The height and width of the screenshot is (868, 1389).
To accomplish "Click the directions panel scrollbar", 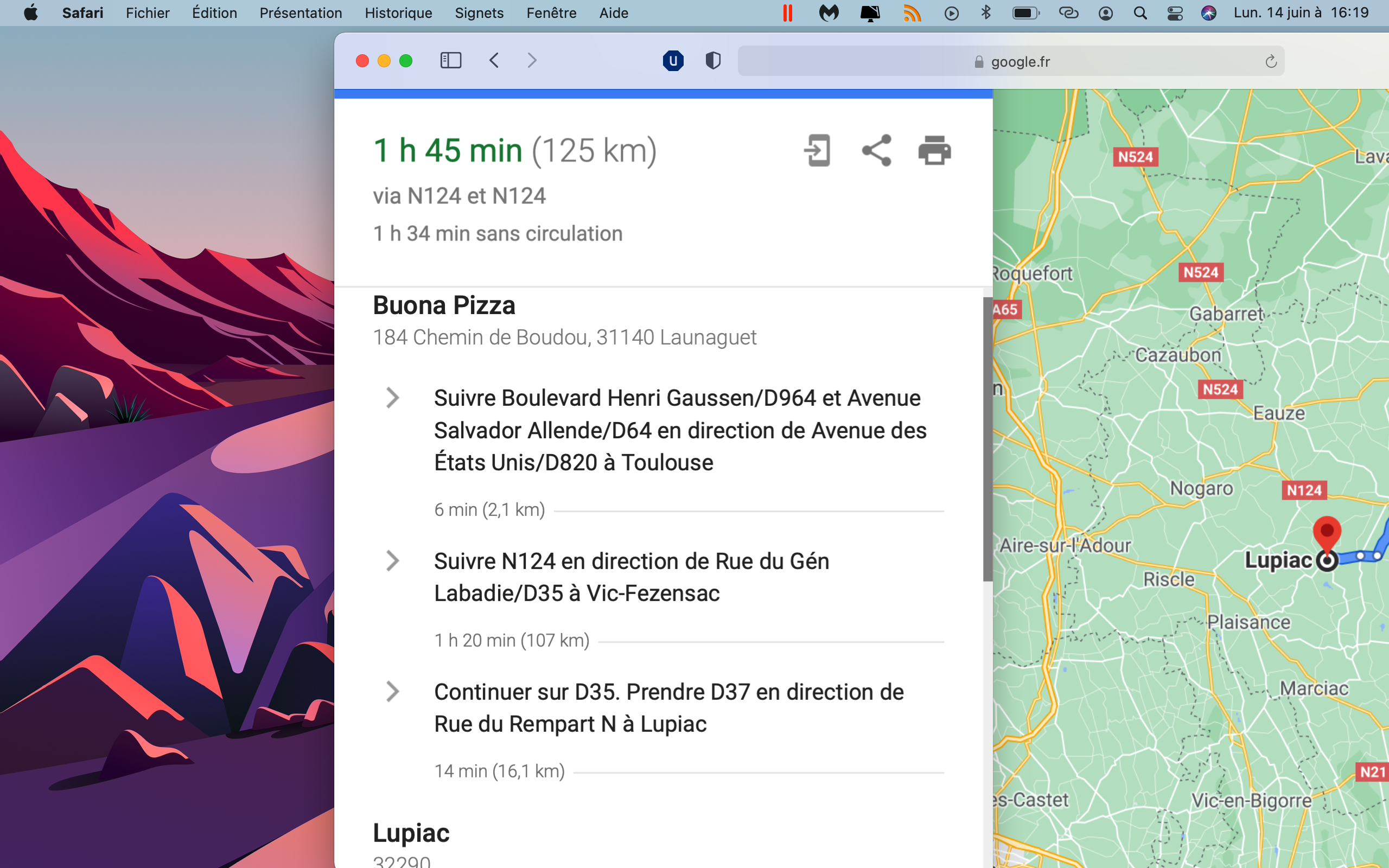I will (x=987, y=439).
